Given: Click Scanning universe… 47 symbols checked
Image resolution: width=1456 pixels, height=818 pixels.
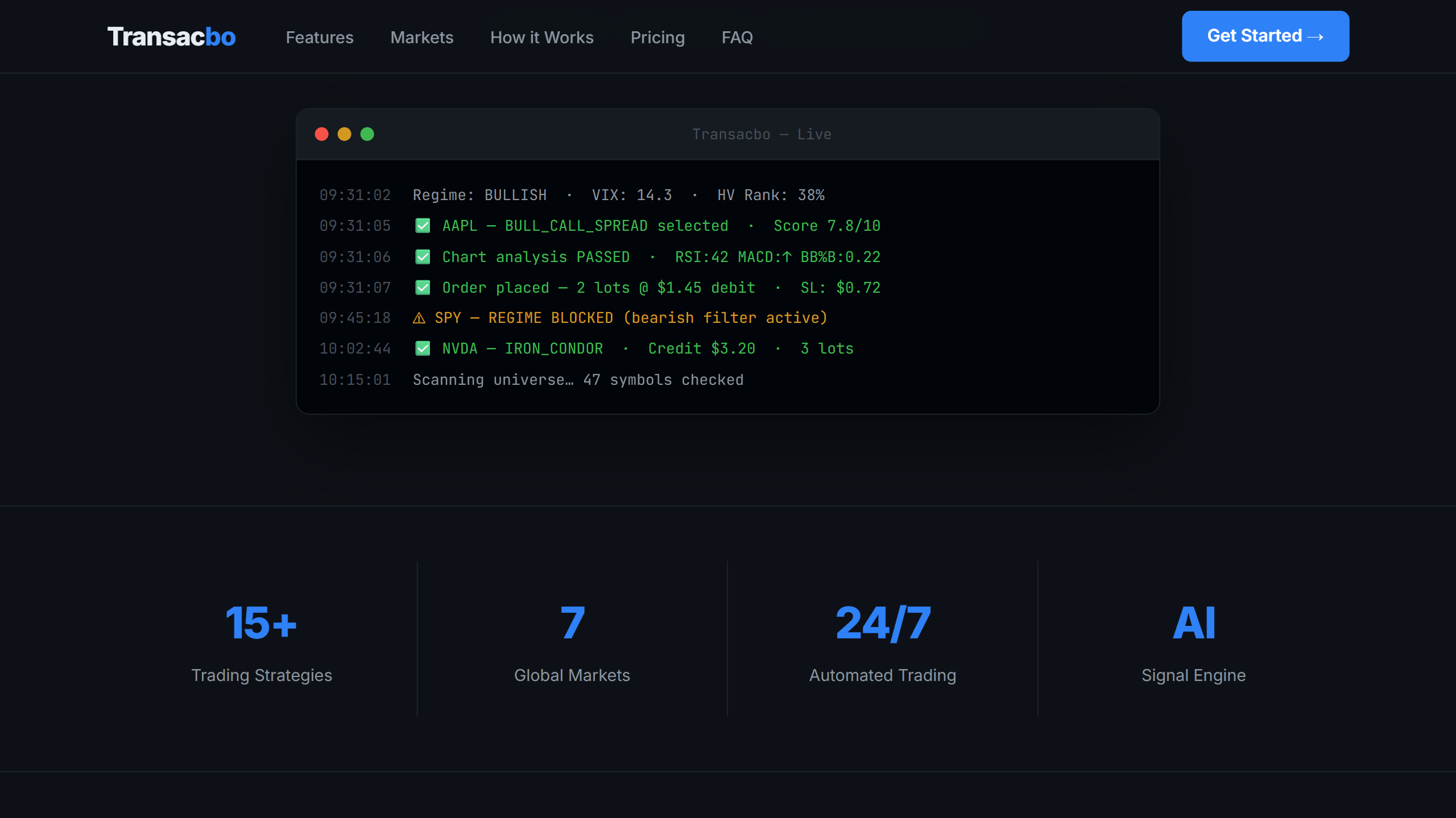Looking at the screenshot, I should (x=578, y=380).
